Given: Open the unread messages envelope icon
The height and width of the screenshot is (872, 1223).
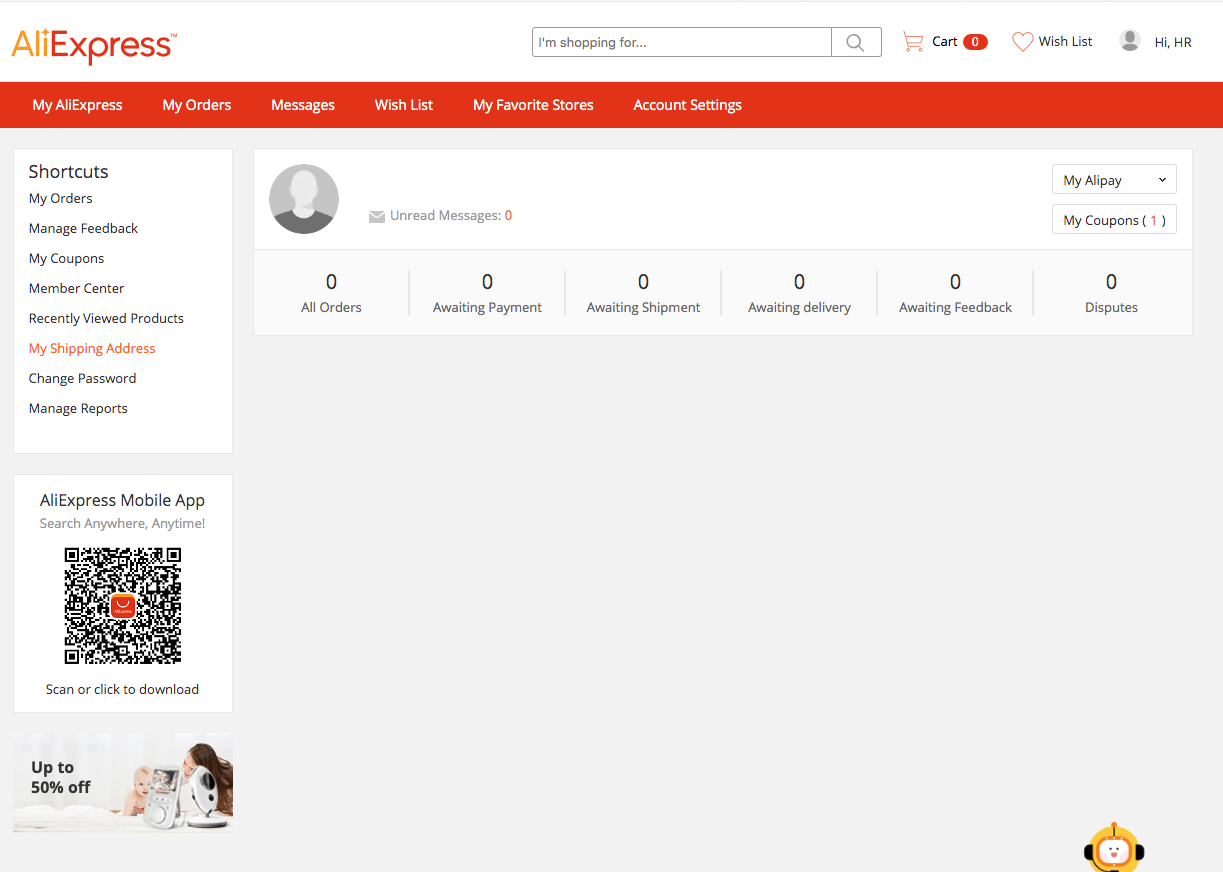Looking at the screenshot, I should (x=376, y=215).
